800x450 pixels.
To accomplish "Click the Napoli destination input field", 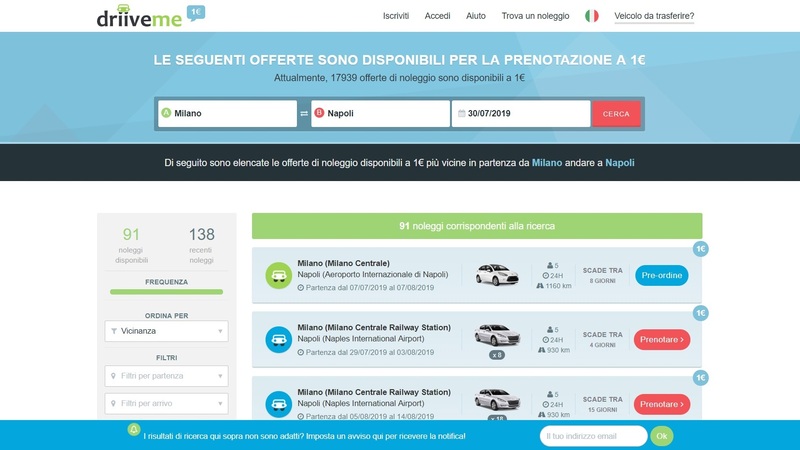I will pyautogui.click(x=381, y=114).
